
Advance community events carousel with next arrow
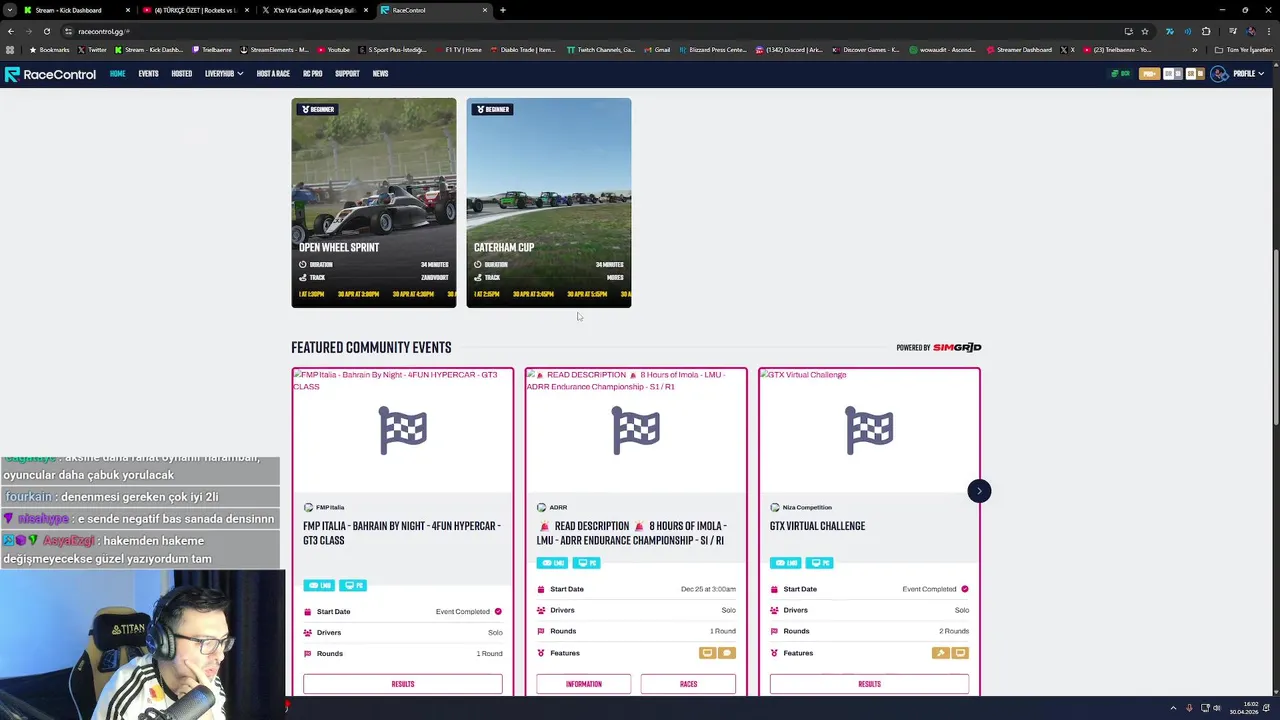(979, 491)
